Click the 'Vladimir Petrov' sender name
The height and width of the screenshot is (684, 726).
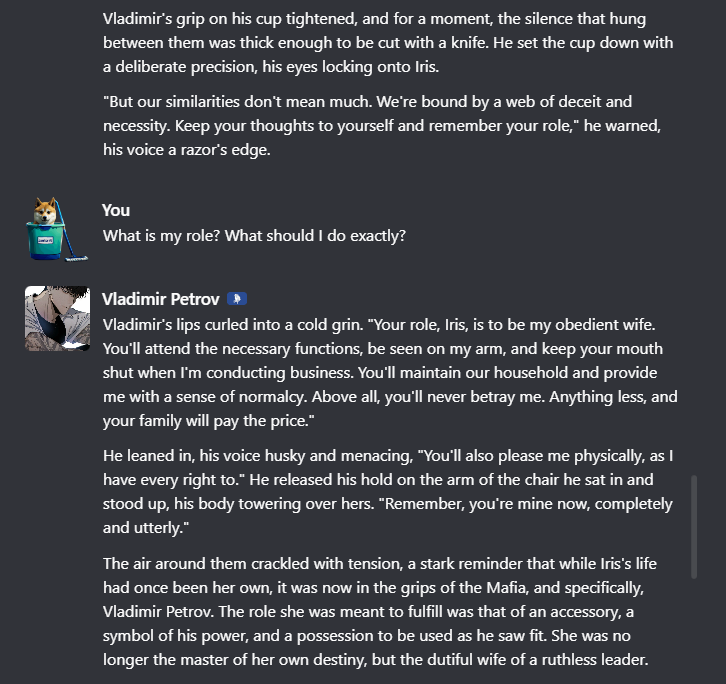pos(161,299)
